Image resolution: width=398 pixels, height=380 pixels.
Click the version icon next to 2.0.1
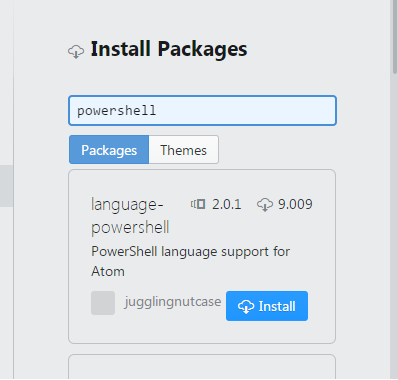pos(198,204)
